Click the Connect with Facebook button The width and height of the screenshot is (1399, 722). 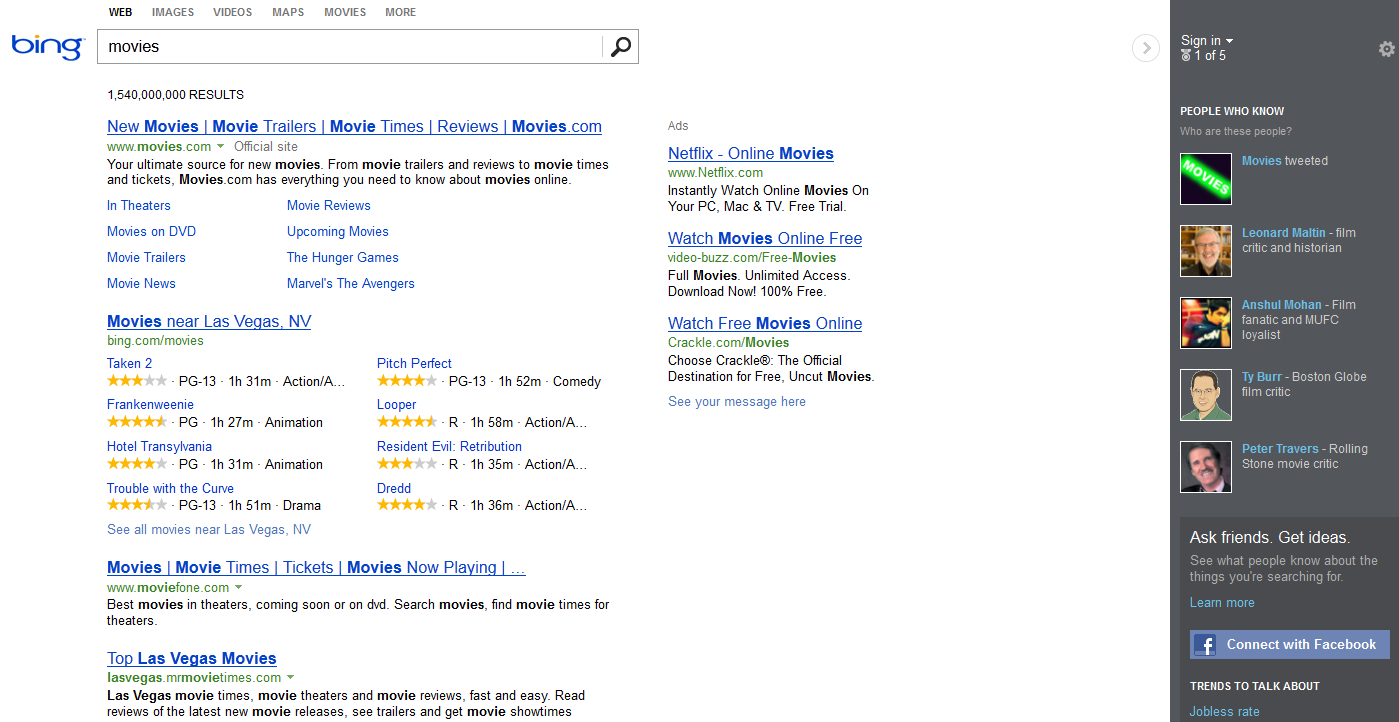[x=1290, y=645]
